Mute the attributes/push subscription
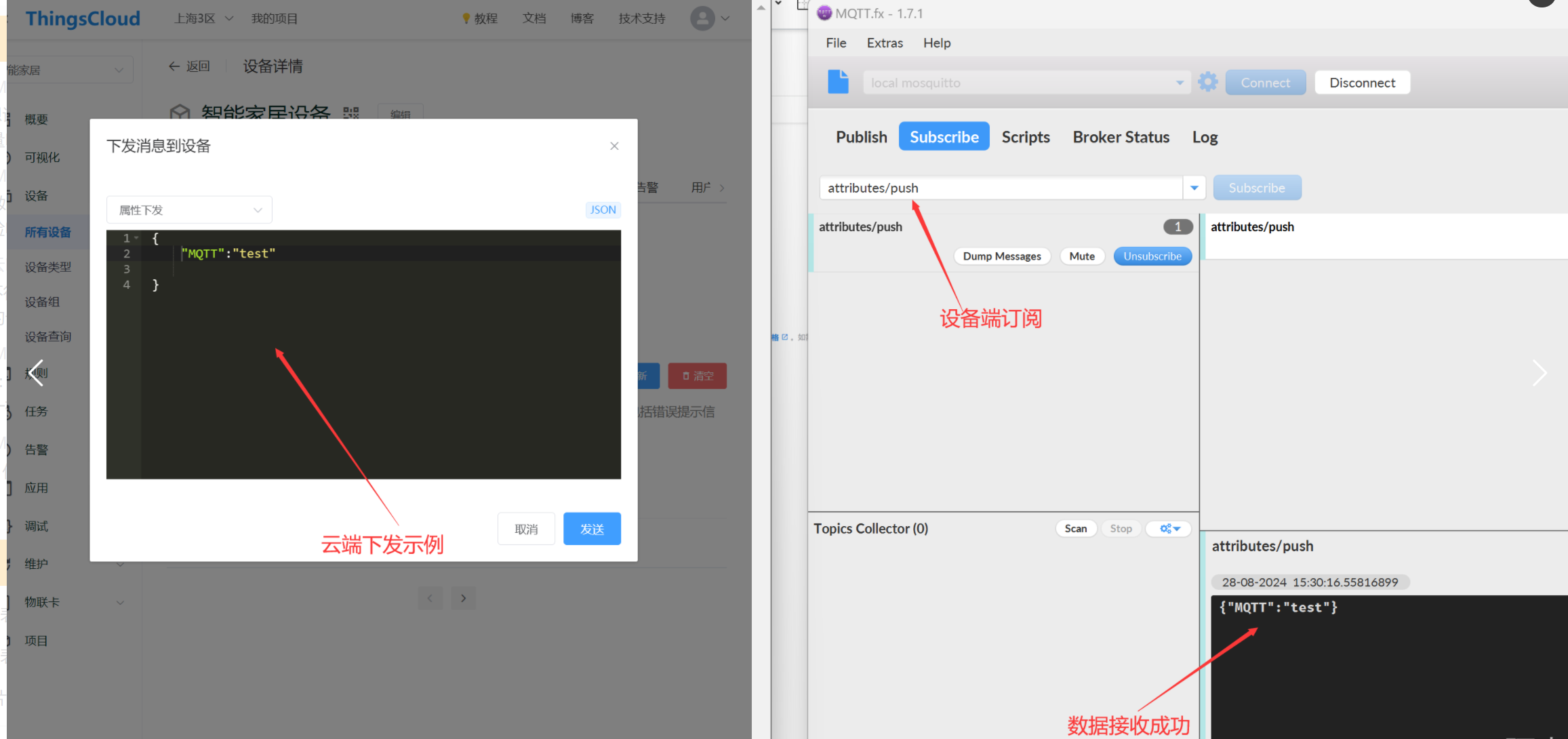1568x739 pixels. (x=1082, y=256)
